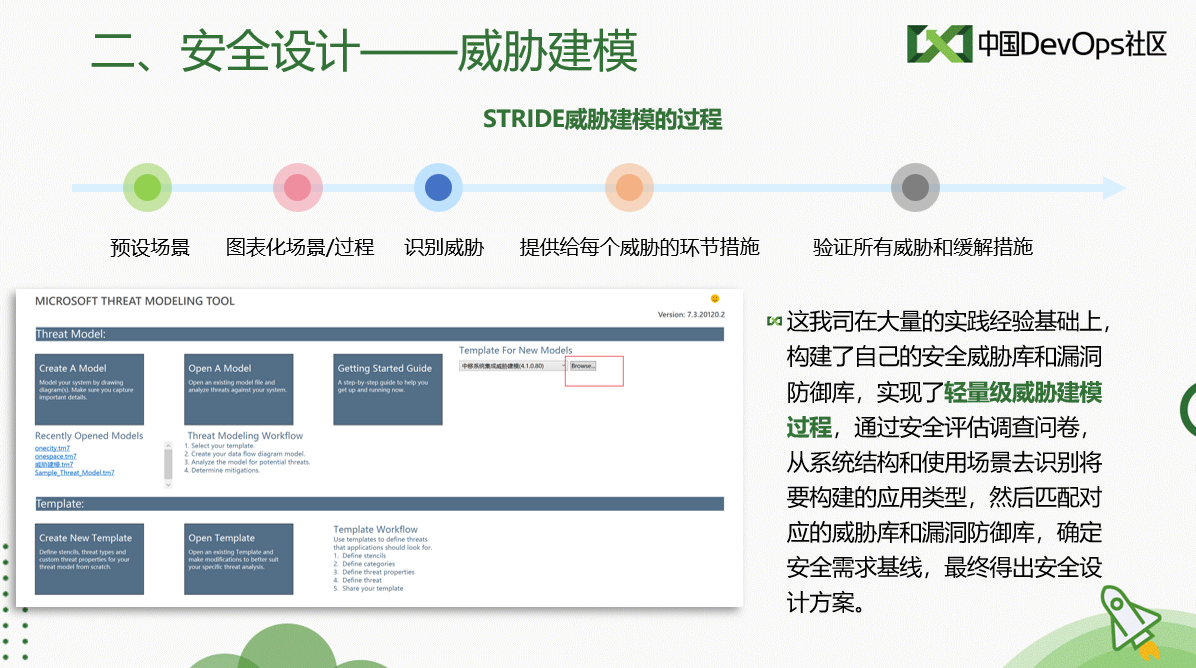This screenshot has height=668, width=1196.
Task: Click '4. Determine mitigations.' step
Action: pyautogui.click(x=222, y=470)
